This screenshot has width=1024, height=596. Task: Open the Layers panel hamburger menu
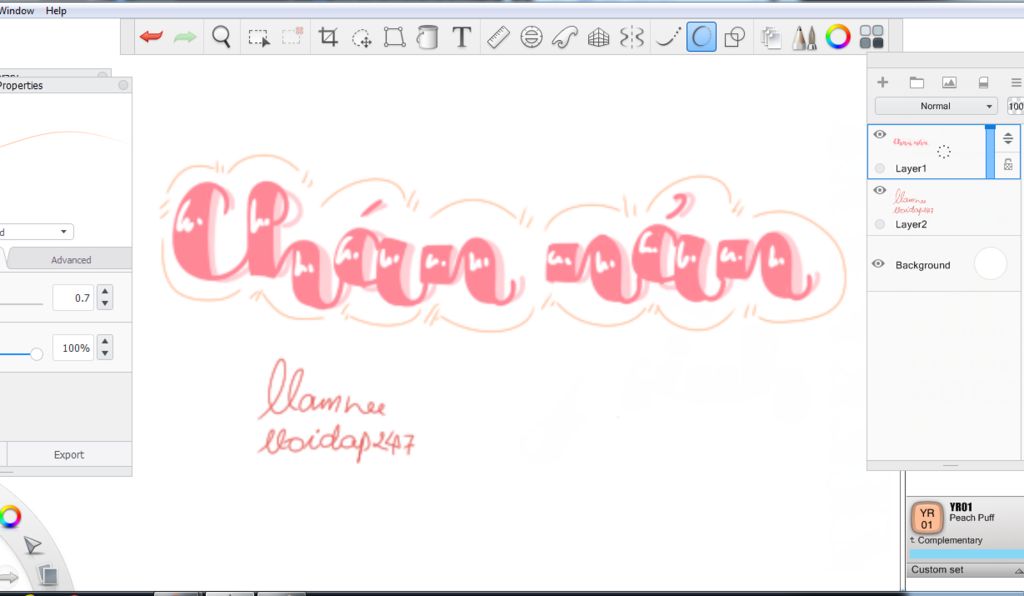coord(1016,82)
